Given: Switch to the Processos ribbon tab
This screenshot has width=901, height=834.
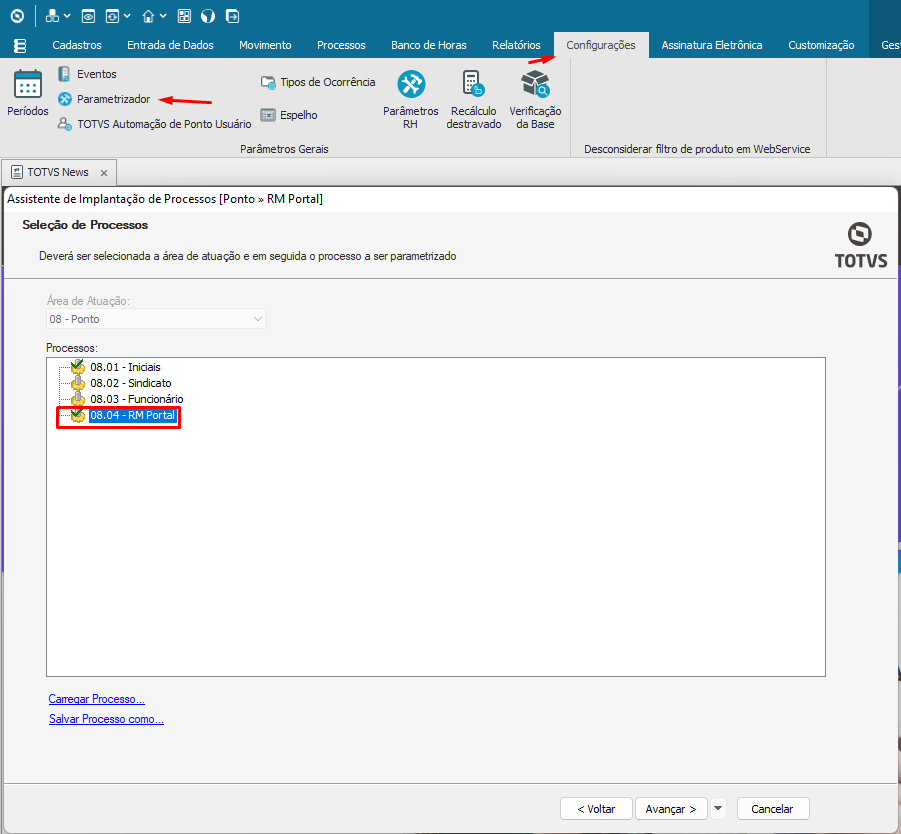Looking at the screenshot, I should coord(341,45).
